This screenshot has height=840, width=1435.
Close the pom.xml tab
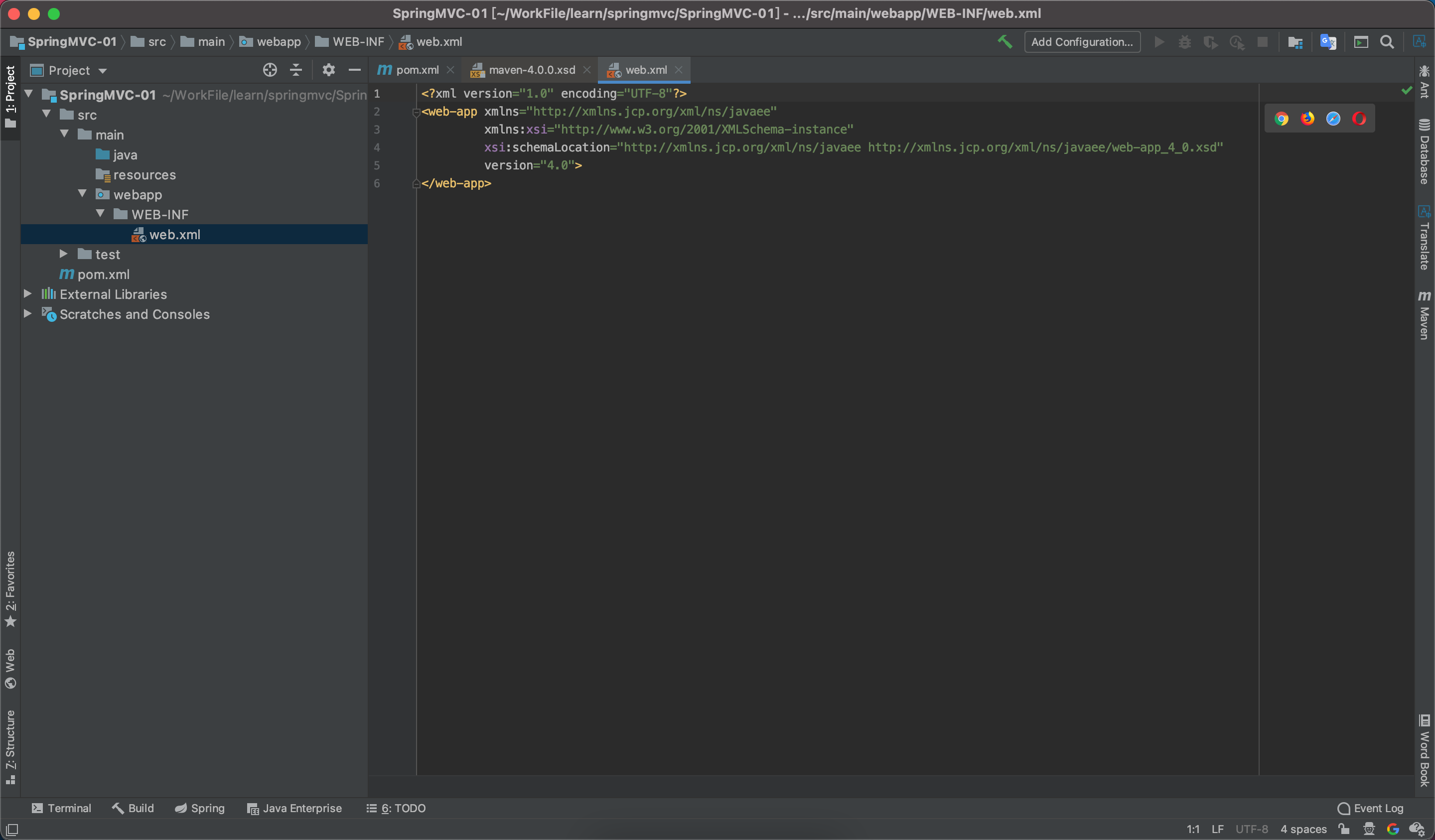pyautogui.click(x=450, y=69)
